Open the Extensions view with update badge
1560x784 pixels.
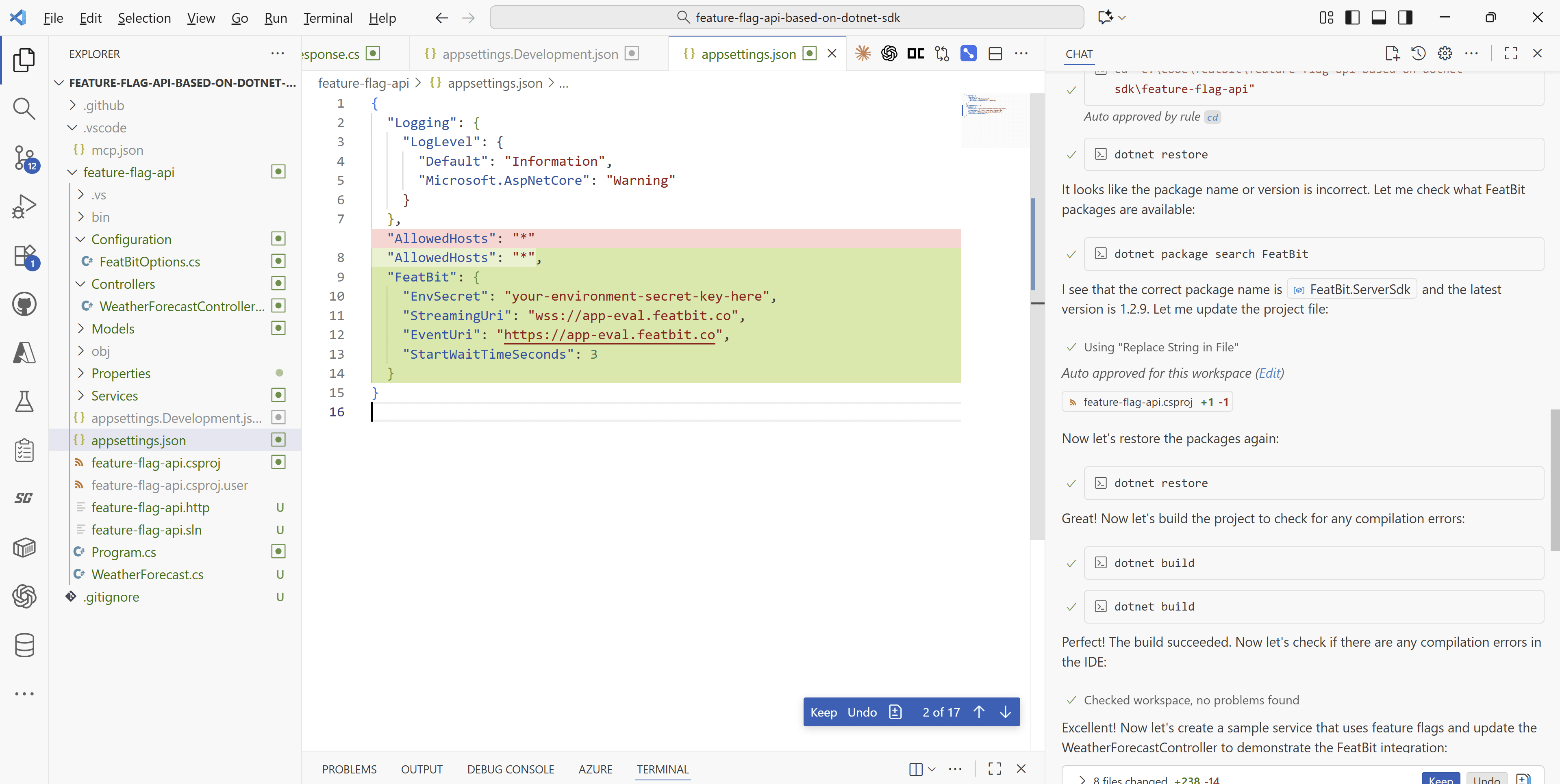point(24,256)
